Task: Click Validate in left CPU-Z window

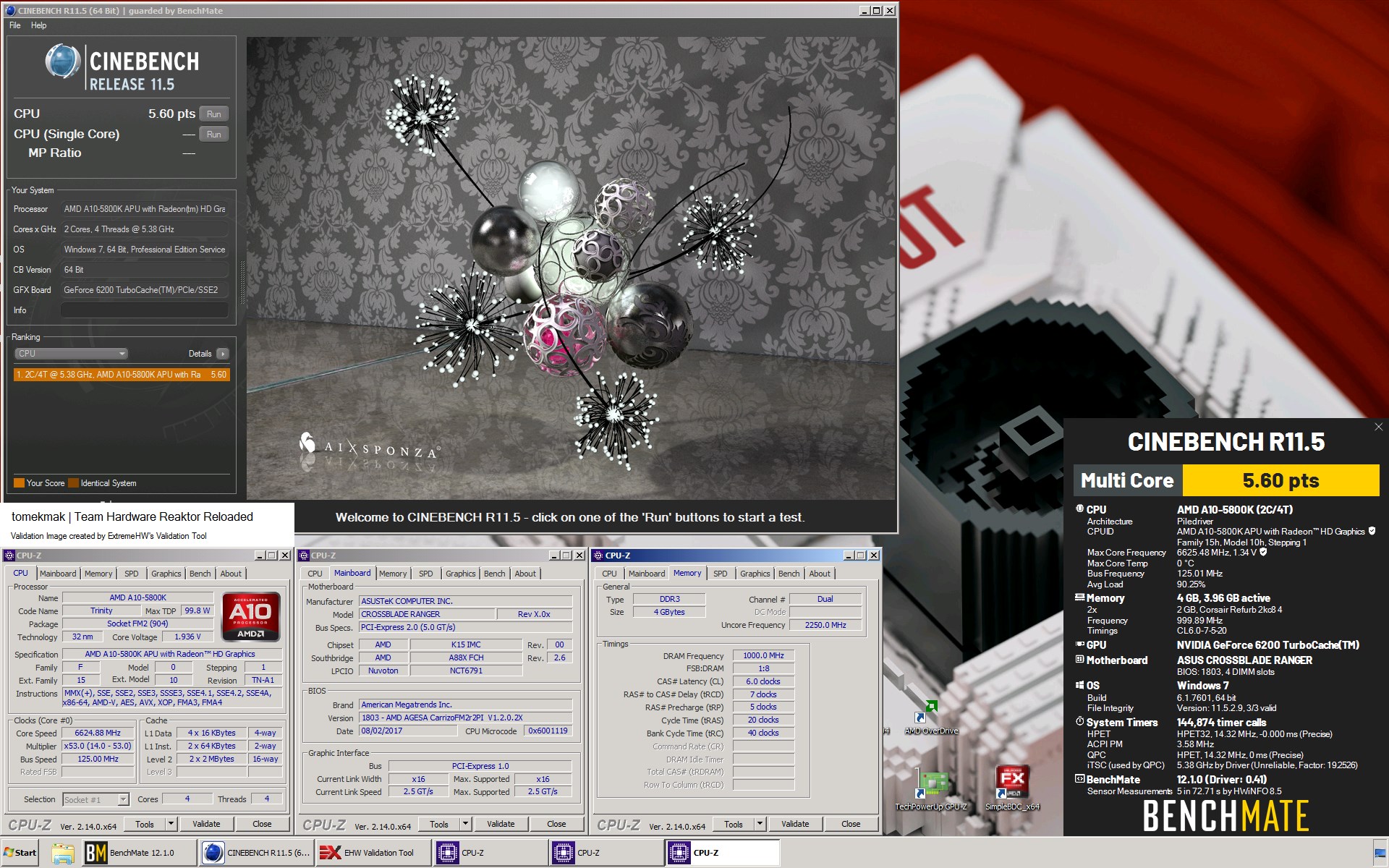Action: pyautogui.click(x=206, y=824)
